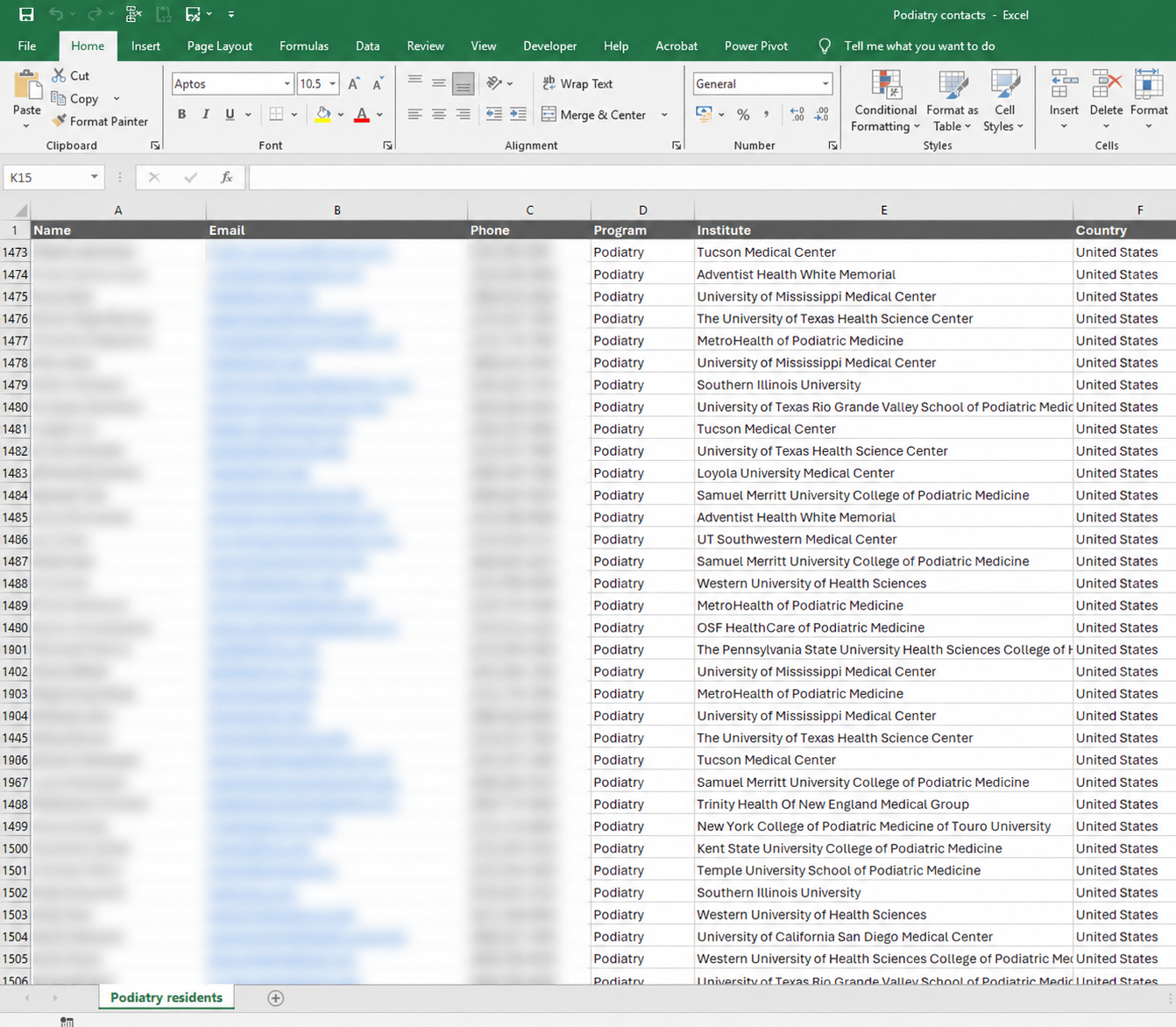This screenshot has height=1027, width=1176.
Task: Select column E header
Action: click(883, 210)
